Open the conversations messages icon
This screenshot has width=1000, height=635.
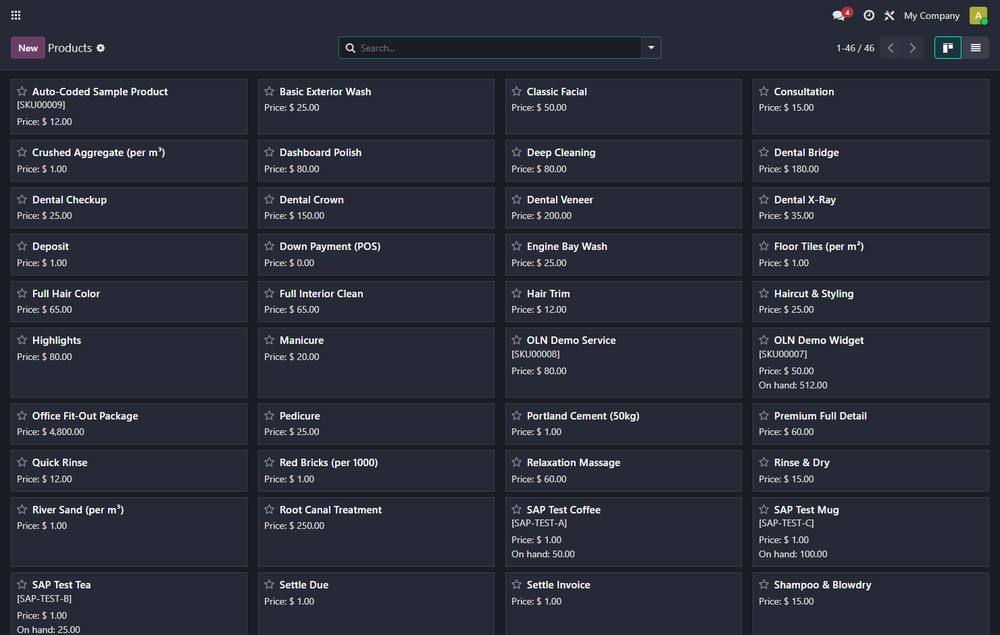(x=841, y=15)
